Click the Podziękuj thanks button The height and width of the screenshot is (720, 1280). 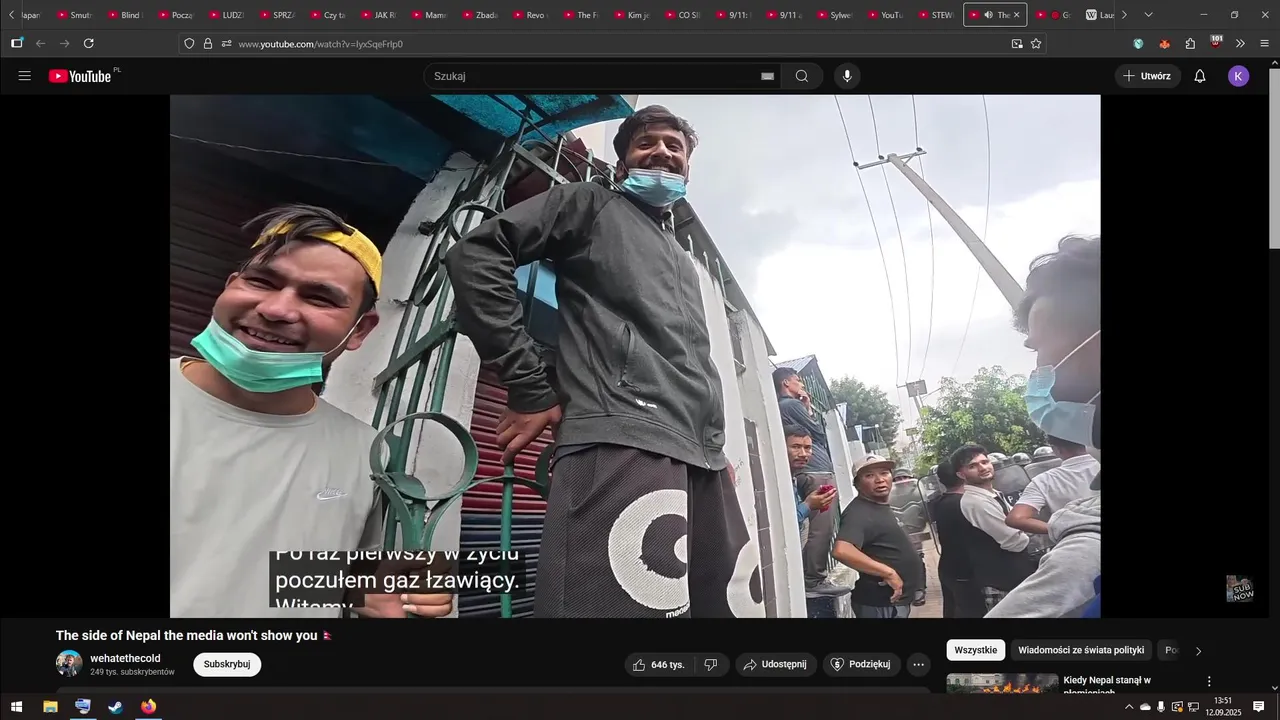click(x=861, y=665)
